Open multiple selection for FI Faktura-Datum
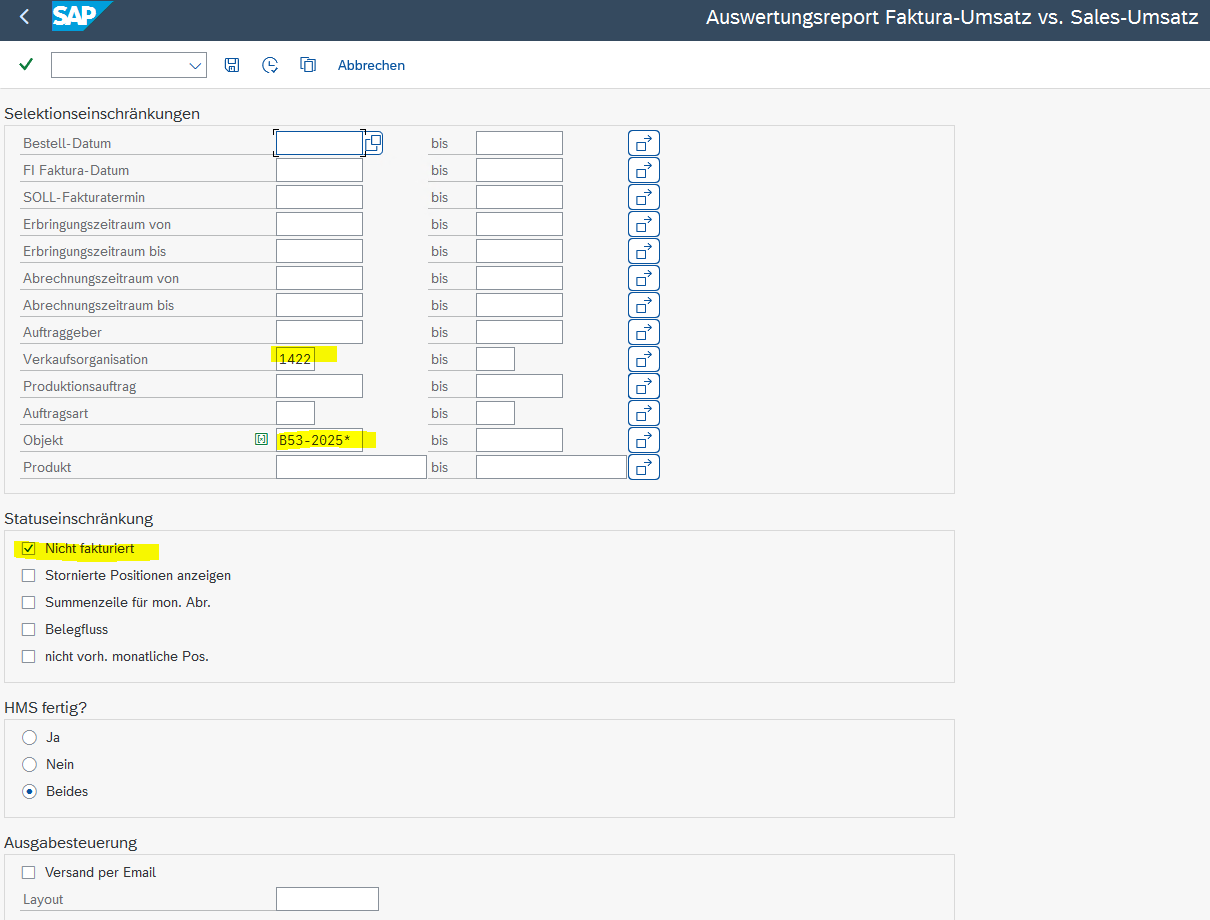 pyautogui.click(x=644, y=170)
